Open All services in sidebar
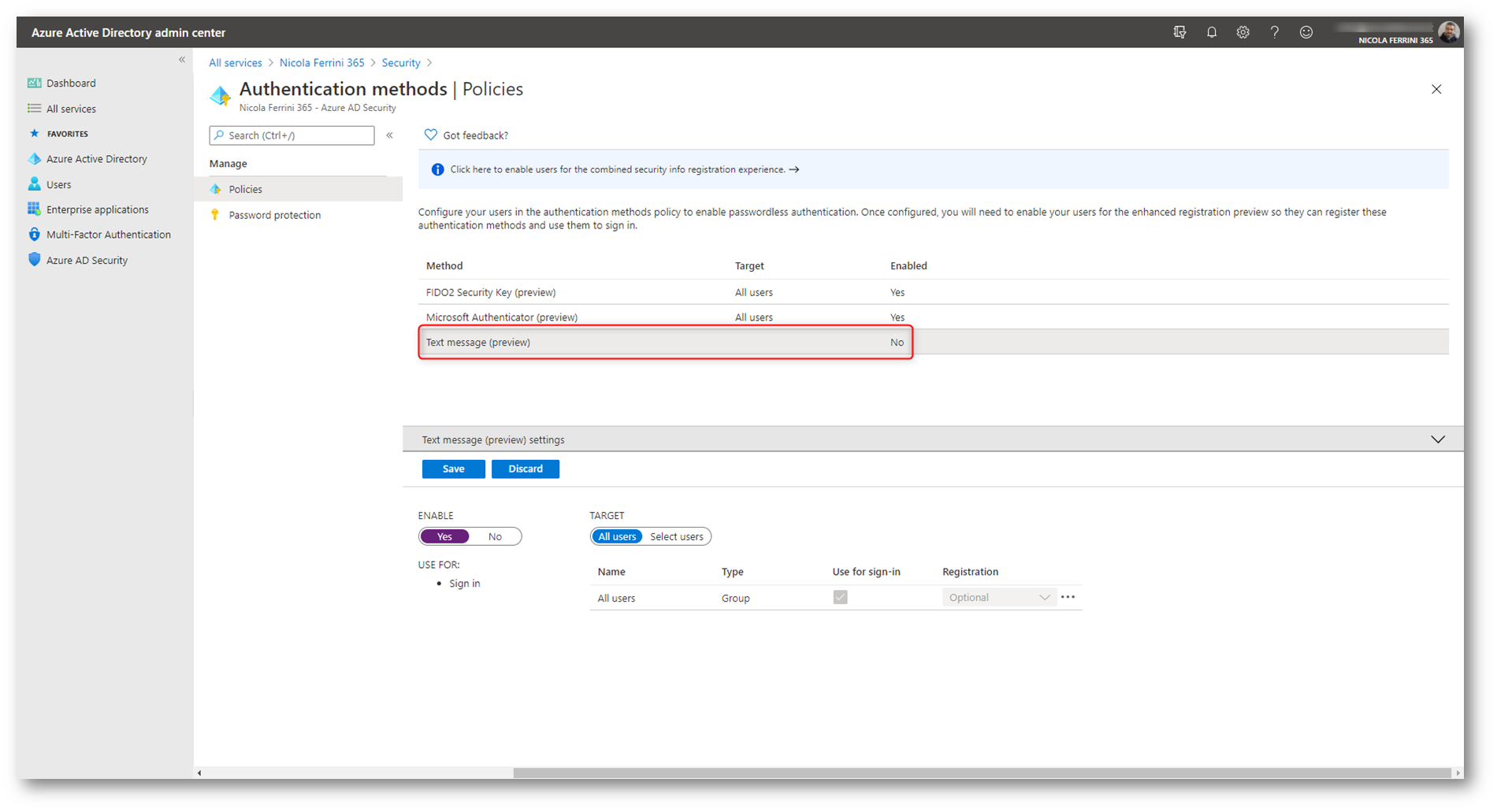1497x812 pixels. pyautogui.click(x=71, y=109)
